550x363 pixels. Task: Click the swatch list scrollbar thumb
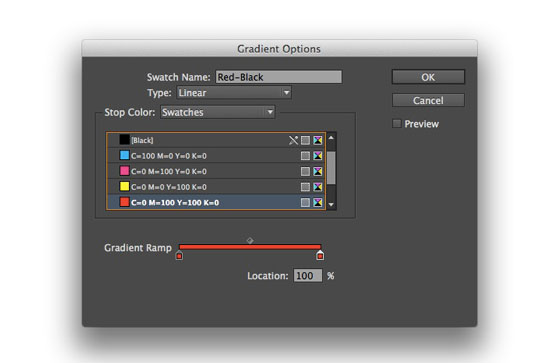(331, 168)
